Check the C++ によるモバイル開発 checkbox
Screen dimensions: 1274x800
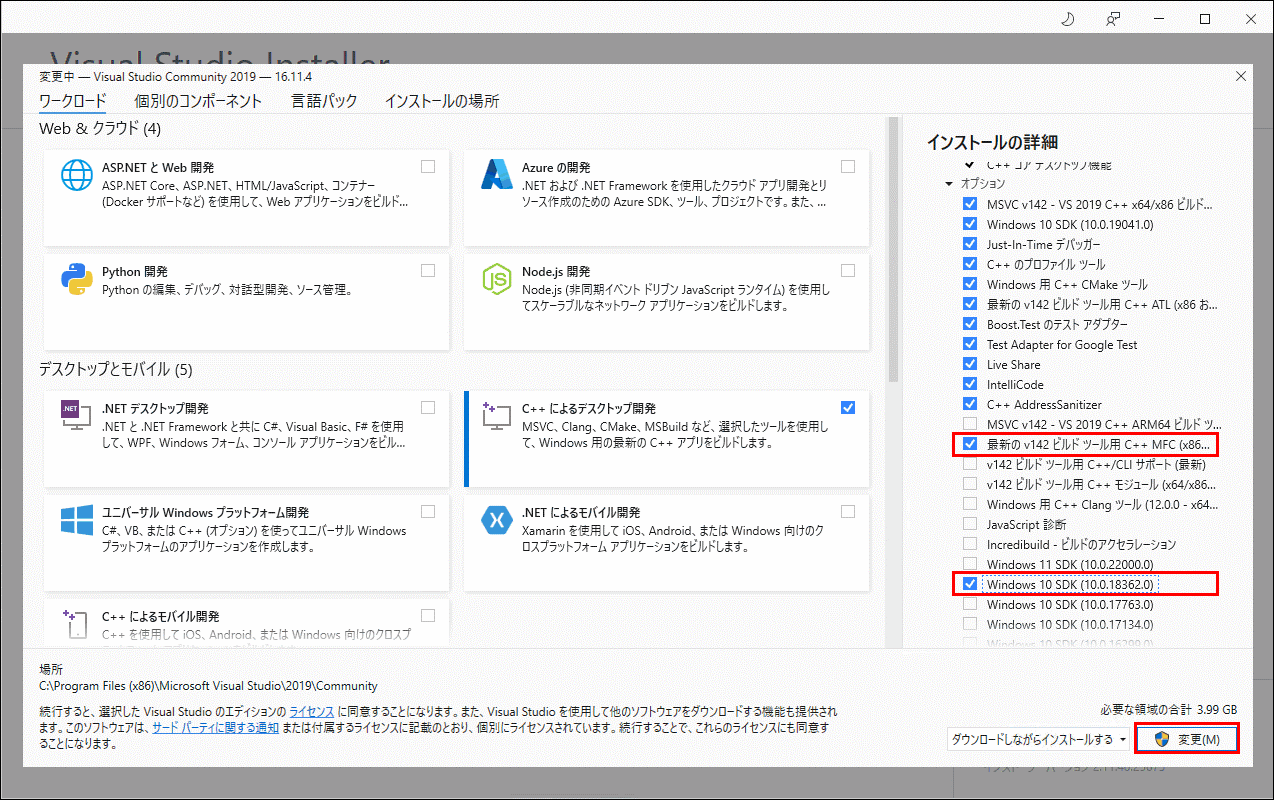pos(428,615)
